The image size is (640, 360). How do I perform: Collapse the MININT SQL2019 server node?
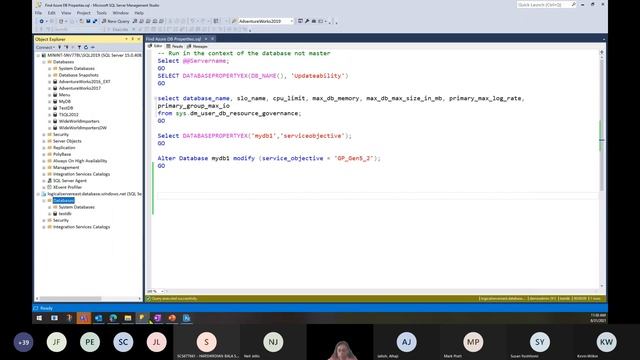point(38,55)
